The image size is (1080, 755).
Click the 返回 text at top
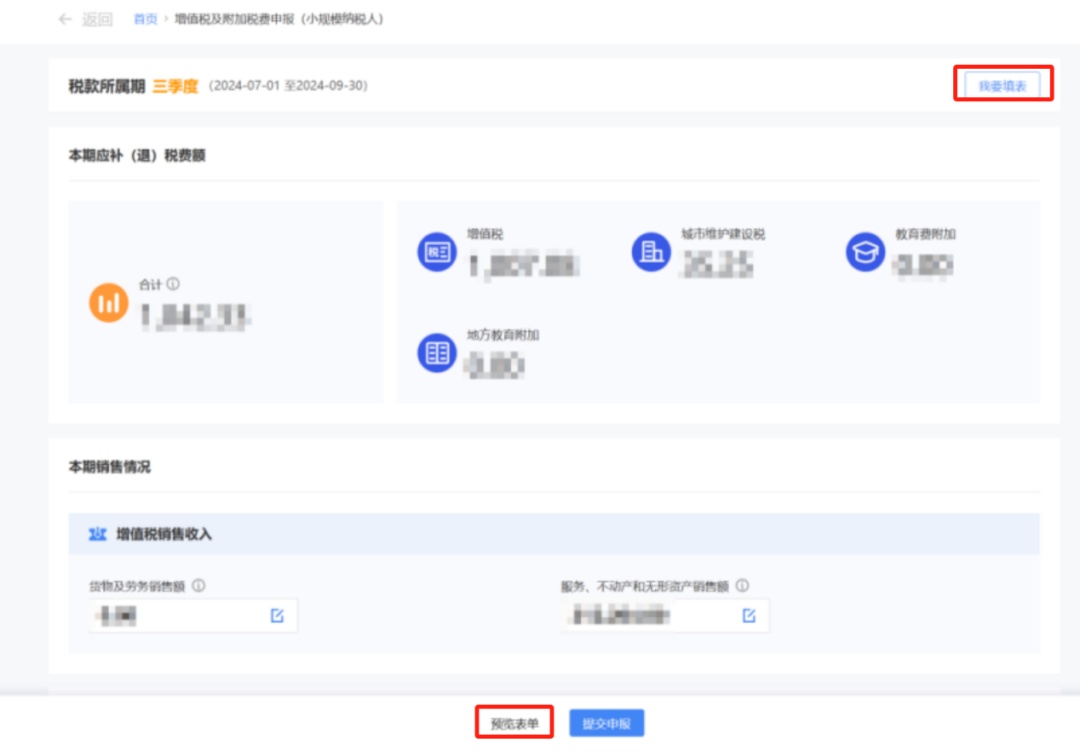[97, 19]
